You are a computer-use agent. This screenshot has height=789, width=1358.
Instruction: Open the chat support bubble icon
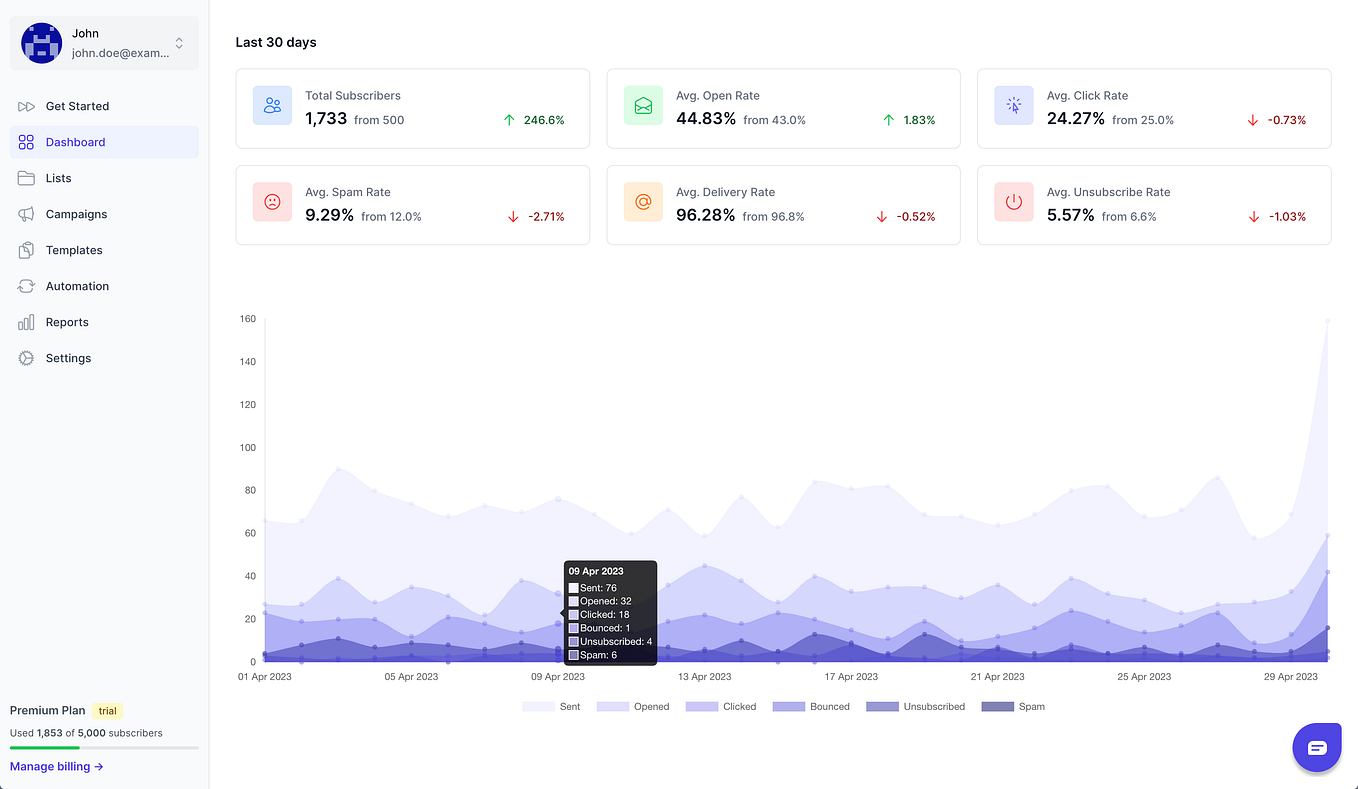1317,747
